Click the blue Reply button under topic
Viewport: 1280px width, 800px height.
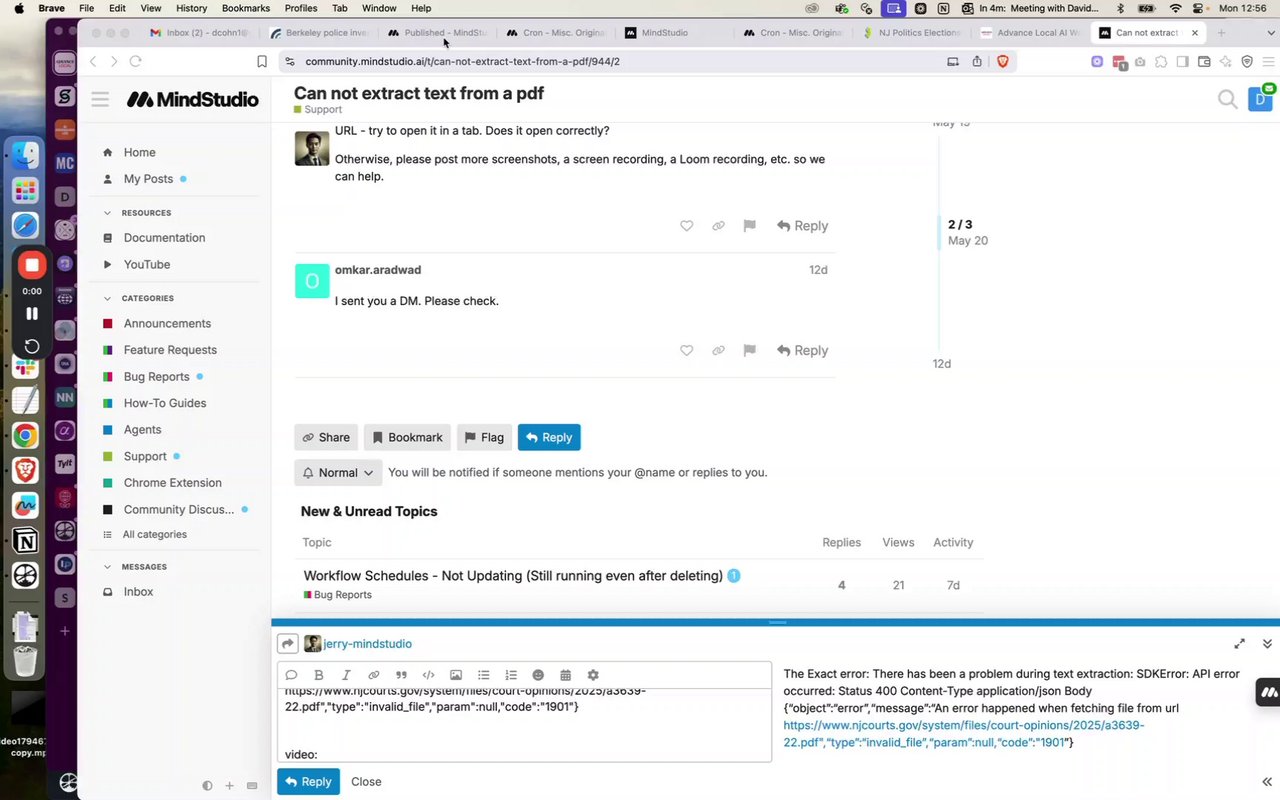click(549, 438)
